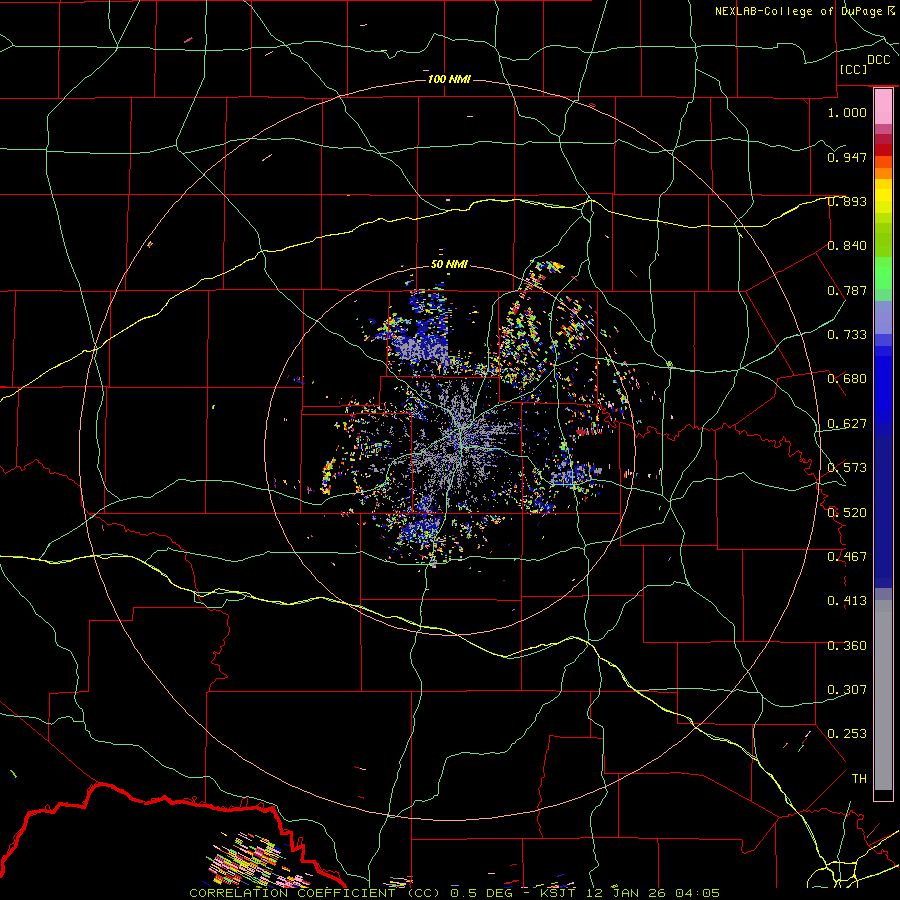Click the 12 JAN 26 date in caption
Image resolution: width=900 pixels, height=900 pixels.
click(x=627, y=893)
